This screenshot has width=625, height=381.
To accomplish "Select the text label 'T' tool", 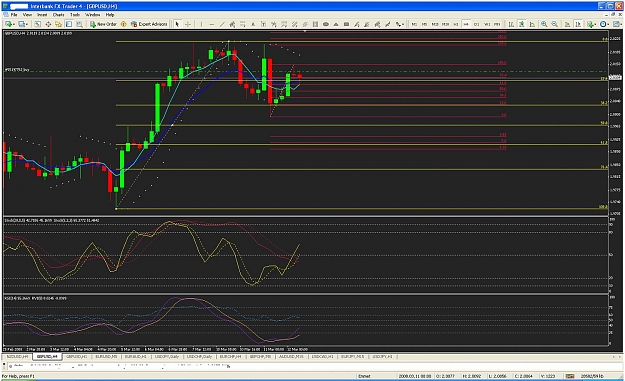I will coord(263,24).
